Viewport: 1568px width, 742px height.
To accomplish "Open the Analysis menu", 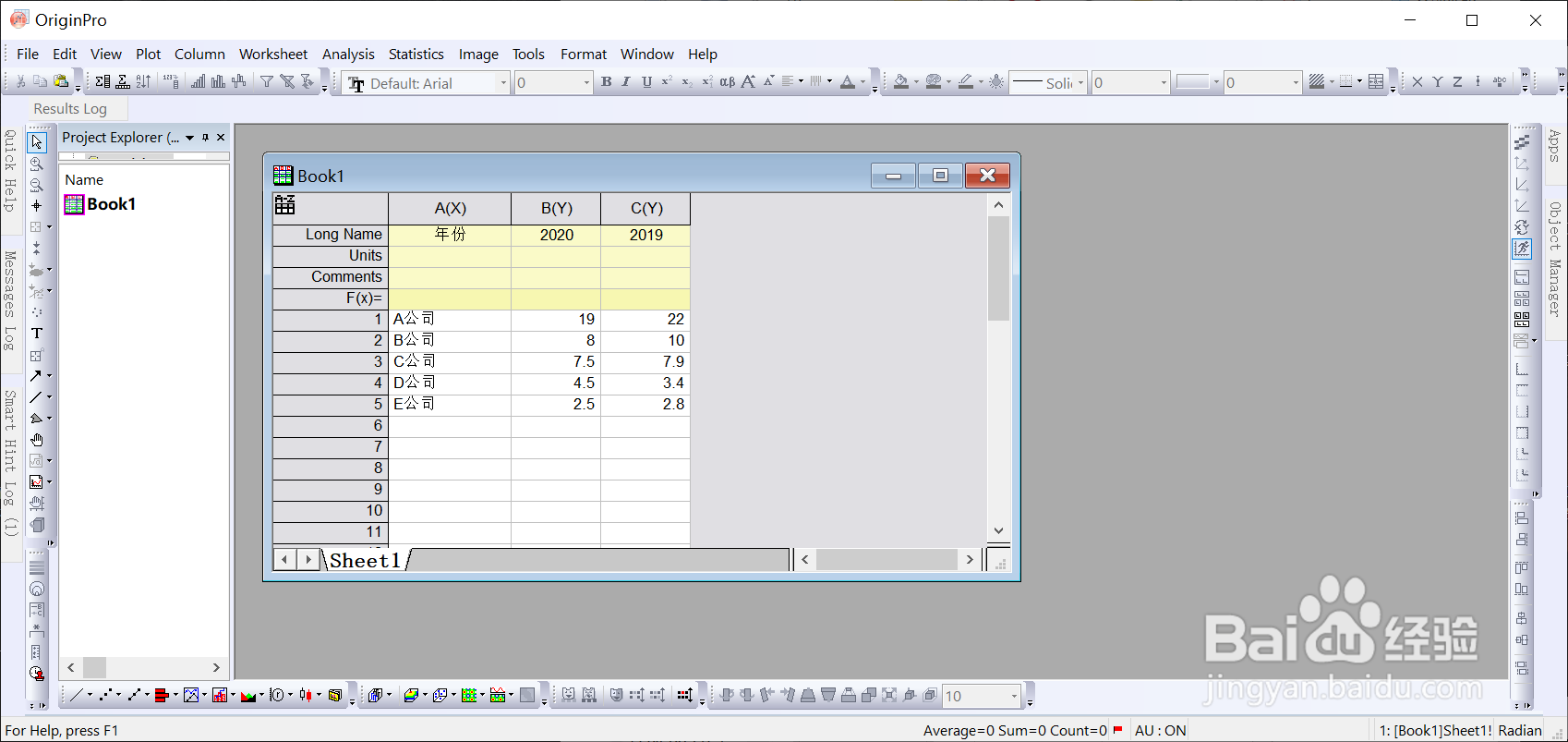I will click(348, 54).
